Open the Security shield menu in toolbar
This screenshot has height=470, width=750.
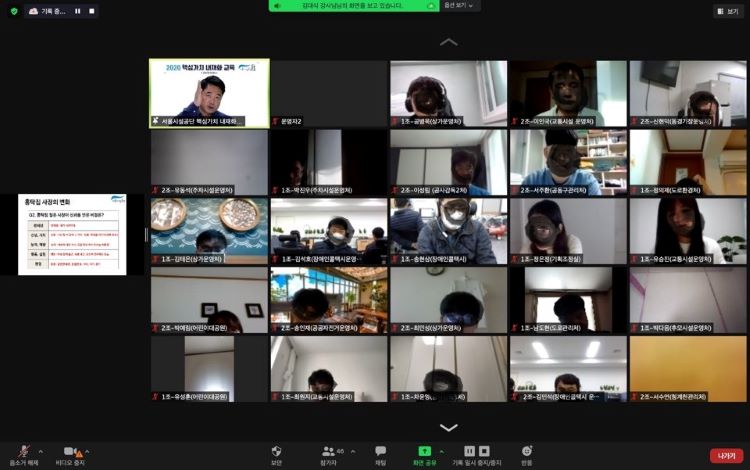click(276, 453)
